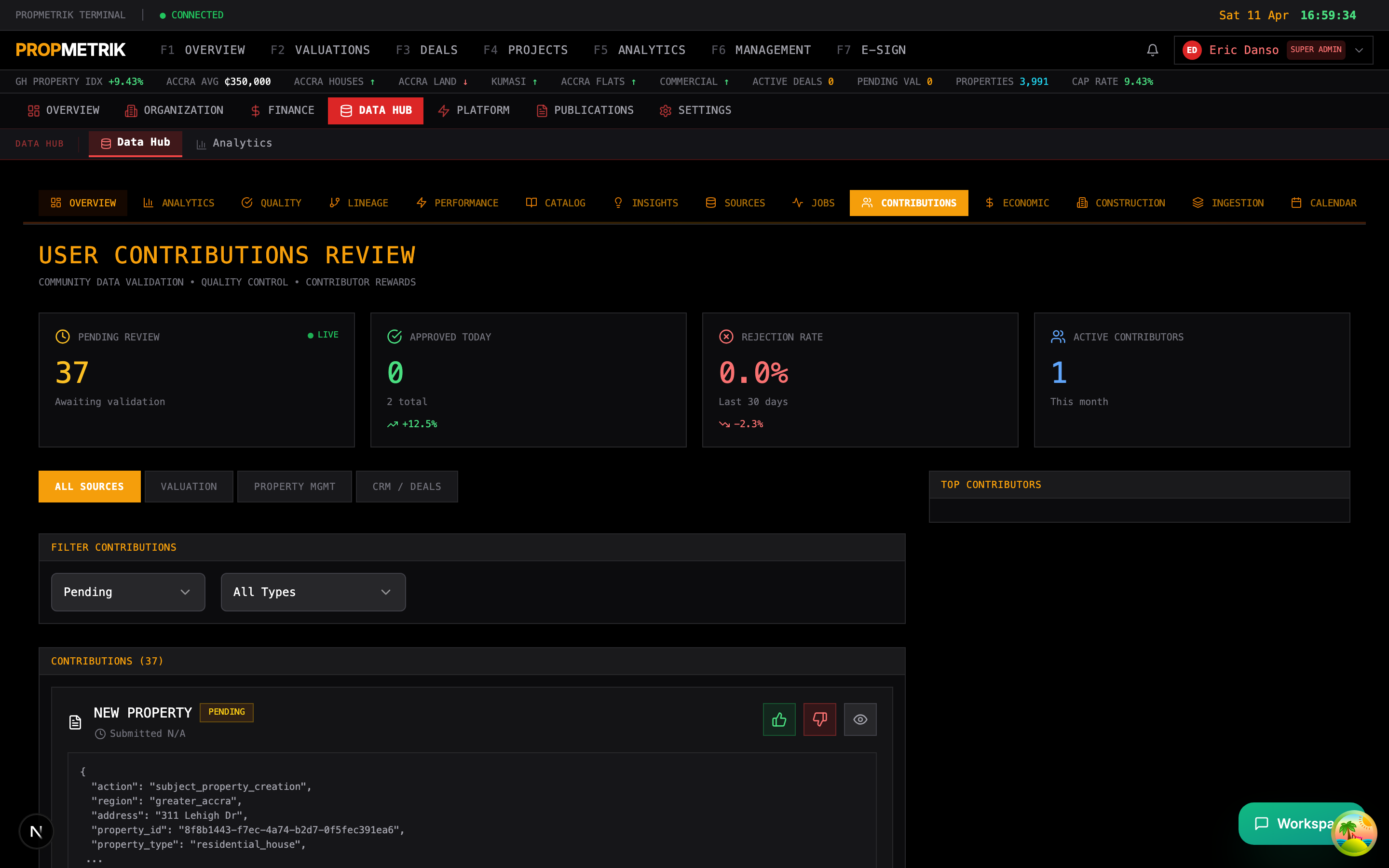Select the red Data Hub section

(375, 110)
